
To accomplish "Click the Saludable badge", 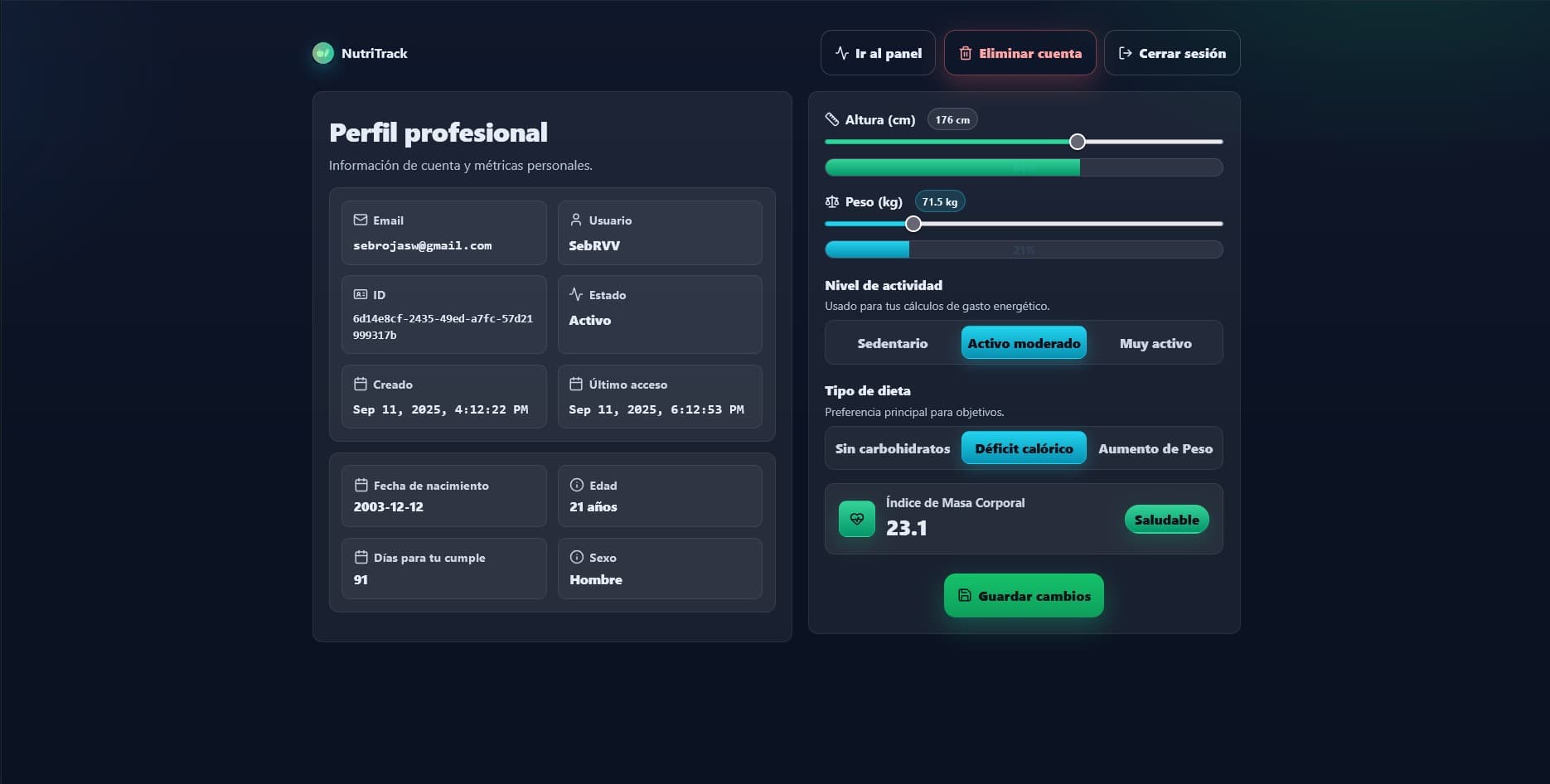I will [1166, 519].
